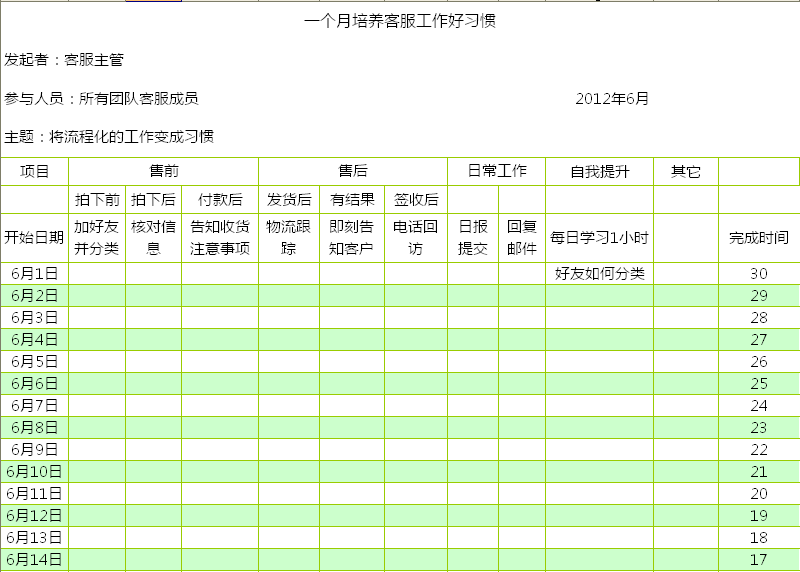Screen dimensions: 800x572
Task: Select the 参与人员：所有团队客服成员 cell
Action: pos(101,98)
